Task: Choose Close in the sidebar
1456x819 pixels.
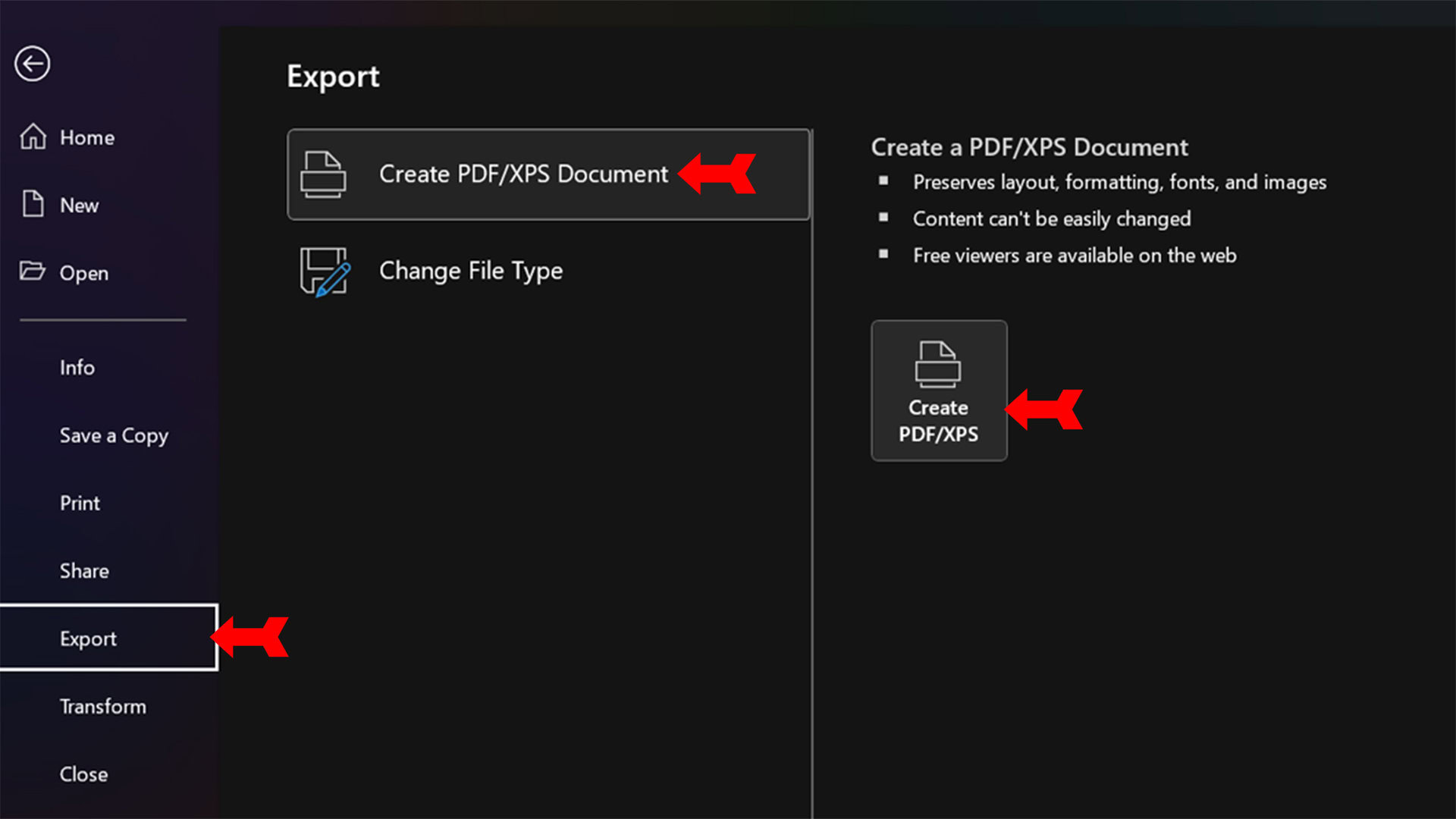Action: point(83,774)
